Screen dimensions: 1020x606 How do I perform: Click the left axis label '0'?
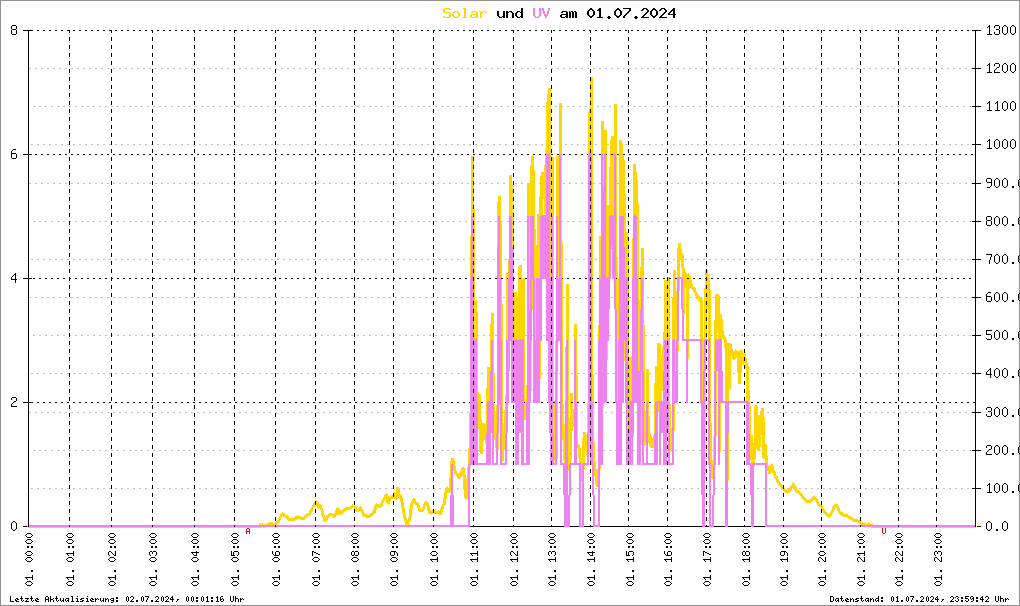14,527
